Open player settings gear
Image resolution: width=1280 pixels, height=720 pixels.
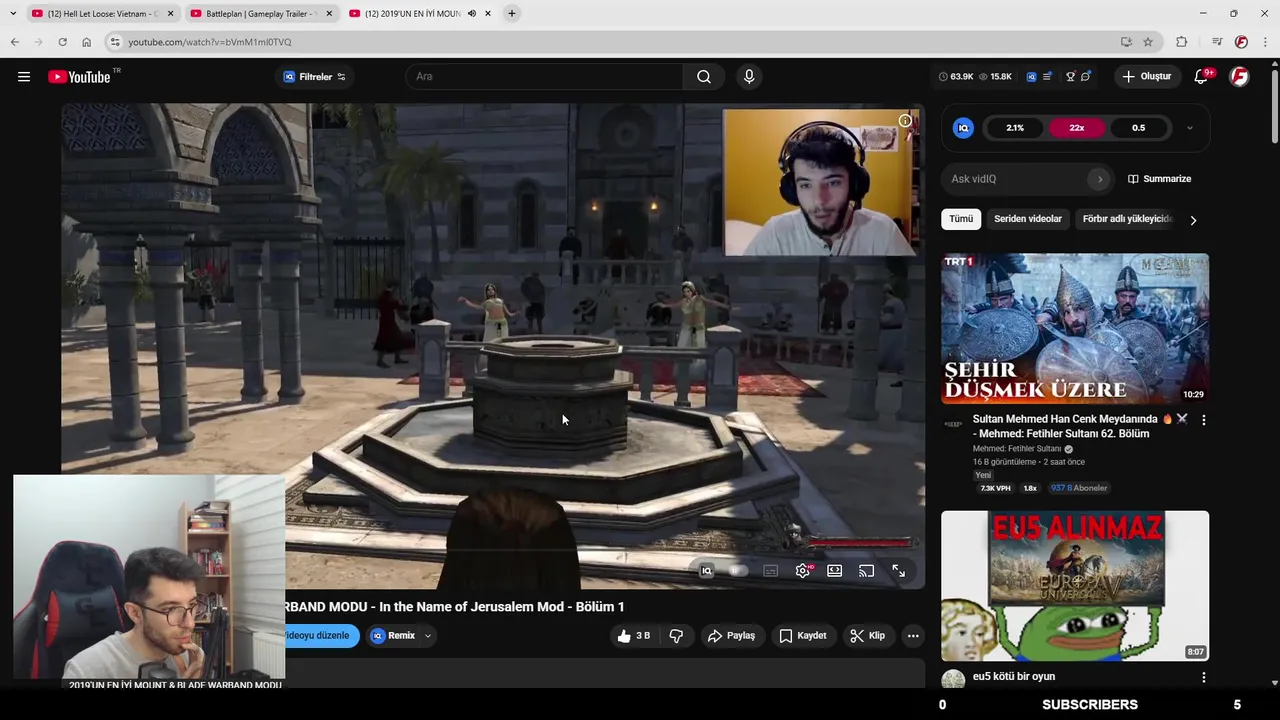(802, 571)
